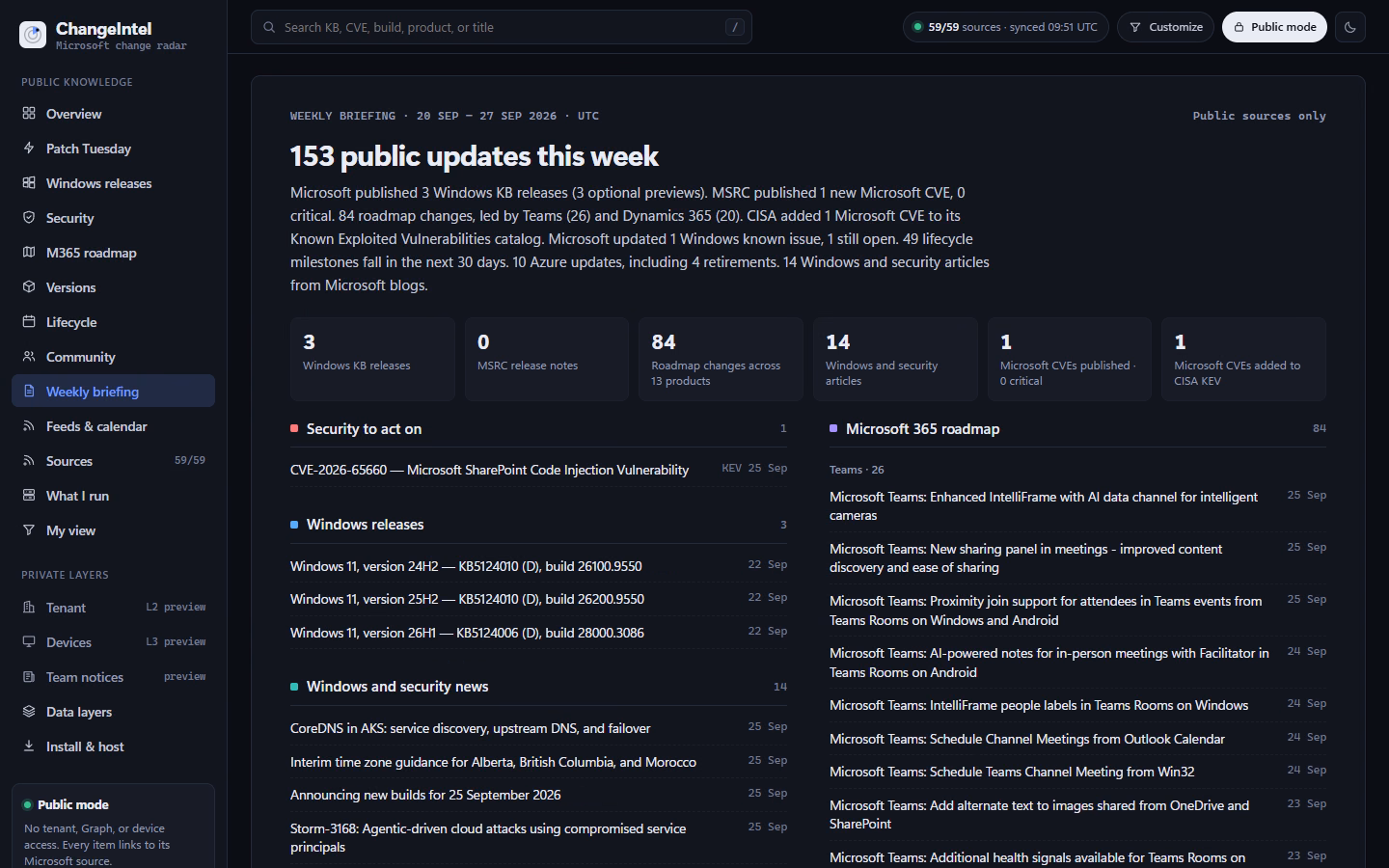Click the Teams · 26 group label

pyautogui.click(x=857, y=470)
